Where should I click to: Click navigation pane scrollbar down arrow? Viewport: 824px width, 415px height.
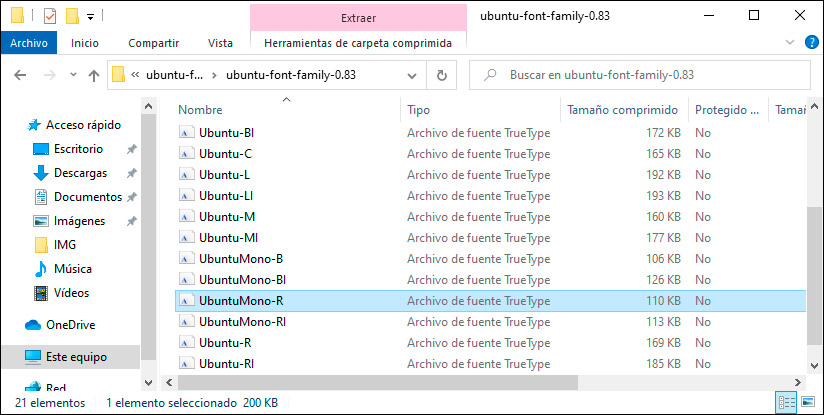149,382
